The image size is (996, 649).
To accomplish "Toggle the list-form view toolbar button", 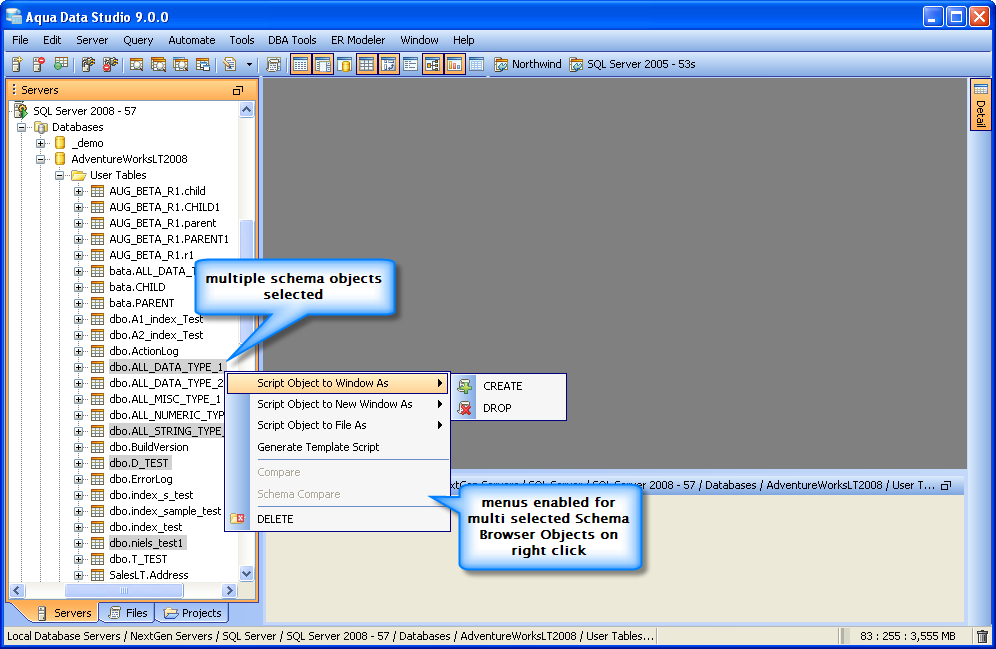I will pos(410,64).
